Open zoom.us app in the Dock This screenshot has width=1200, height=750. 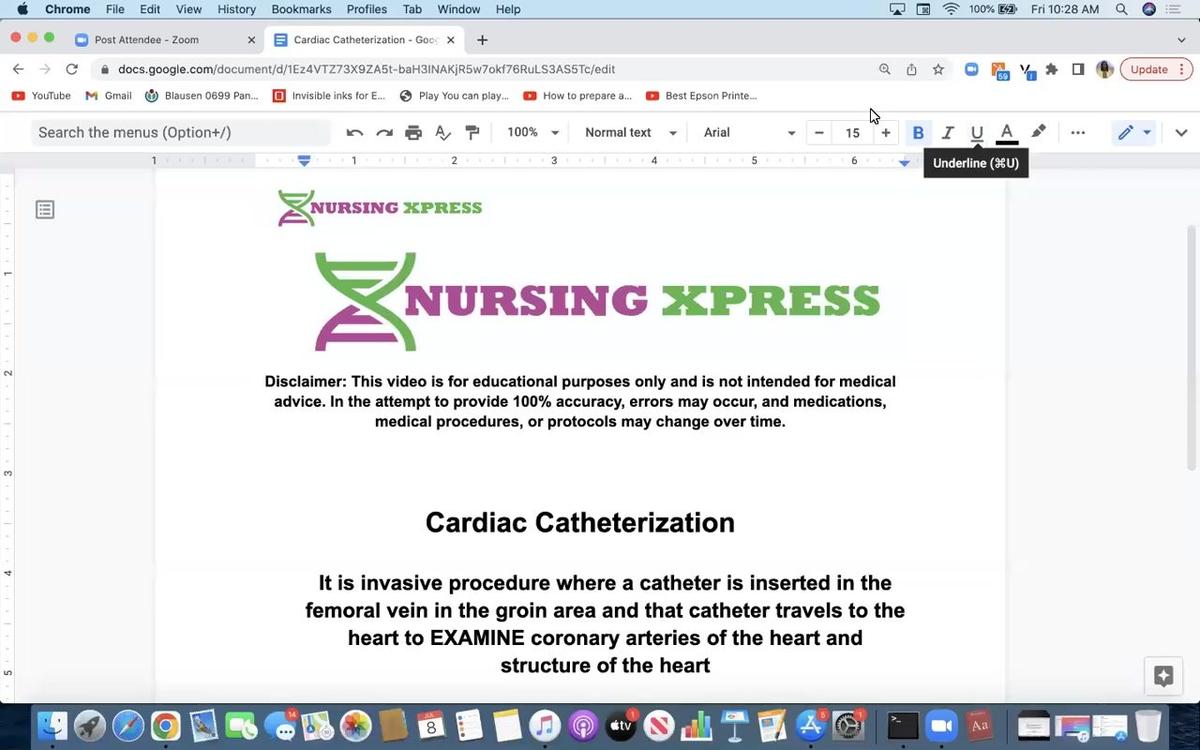click(x=940, y=725)
